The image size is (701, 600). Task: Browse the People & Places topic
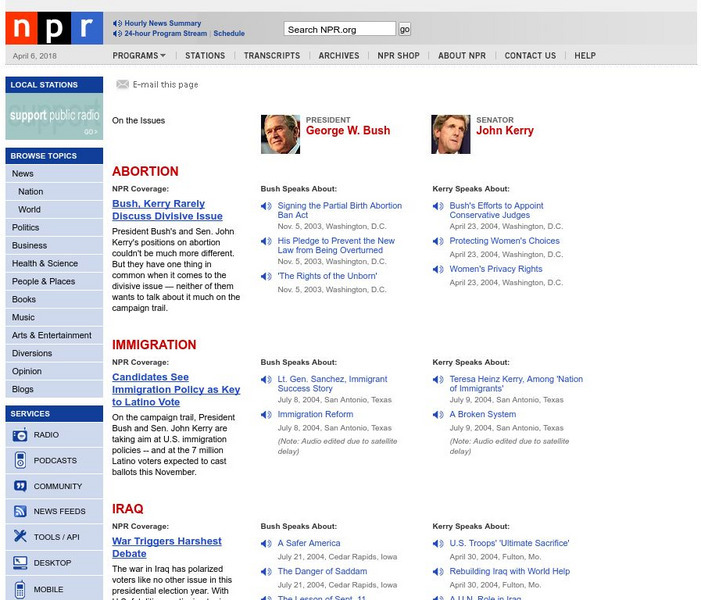54,281
